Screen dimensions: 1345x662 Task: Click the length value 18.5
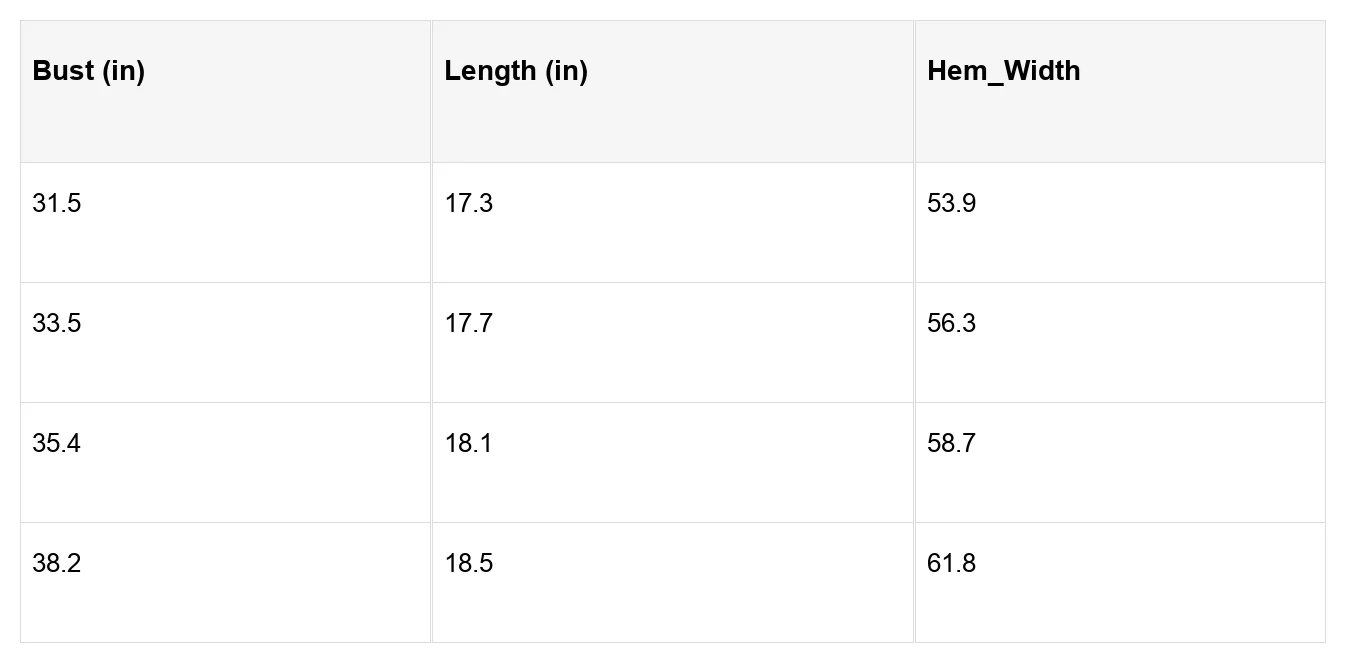(x=468, y=564)
